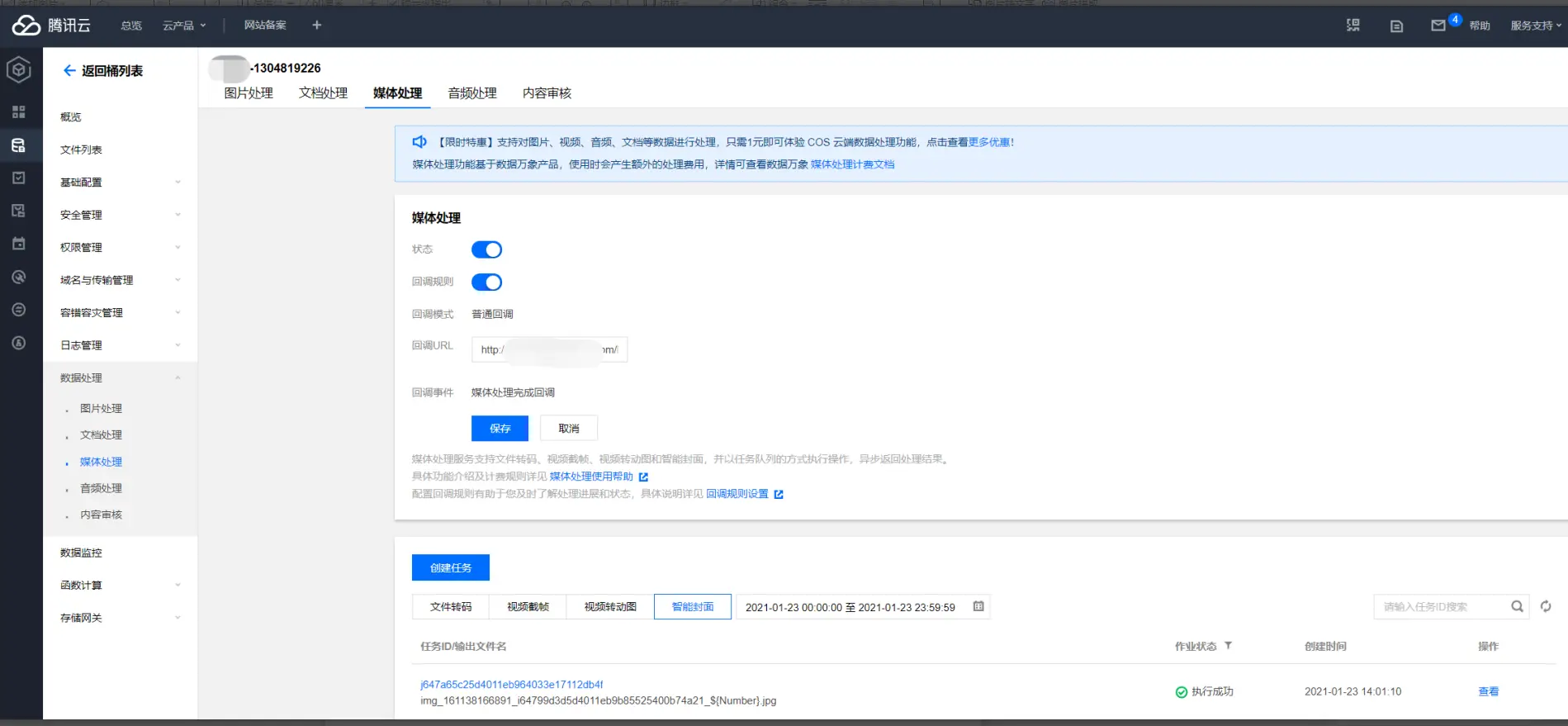
Task: Switch to 内容审核 top tab
Action: [x=547, y=93]
